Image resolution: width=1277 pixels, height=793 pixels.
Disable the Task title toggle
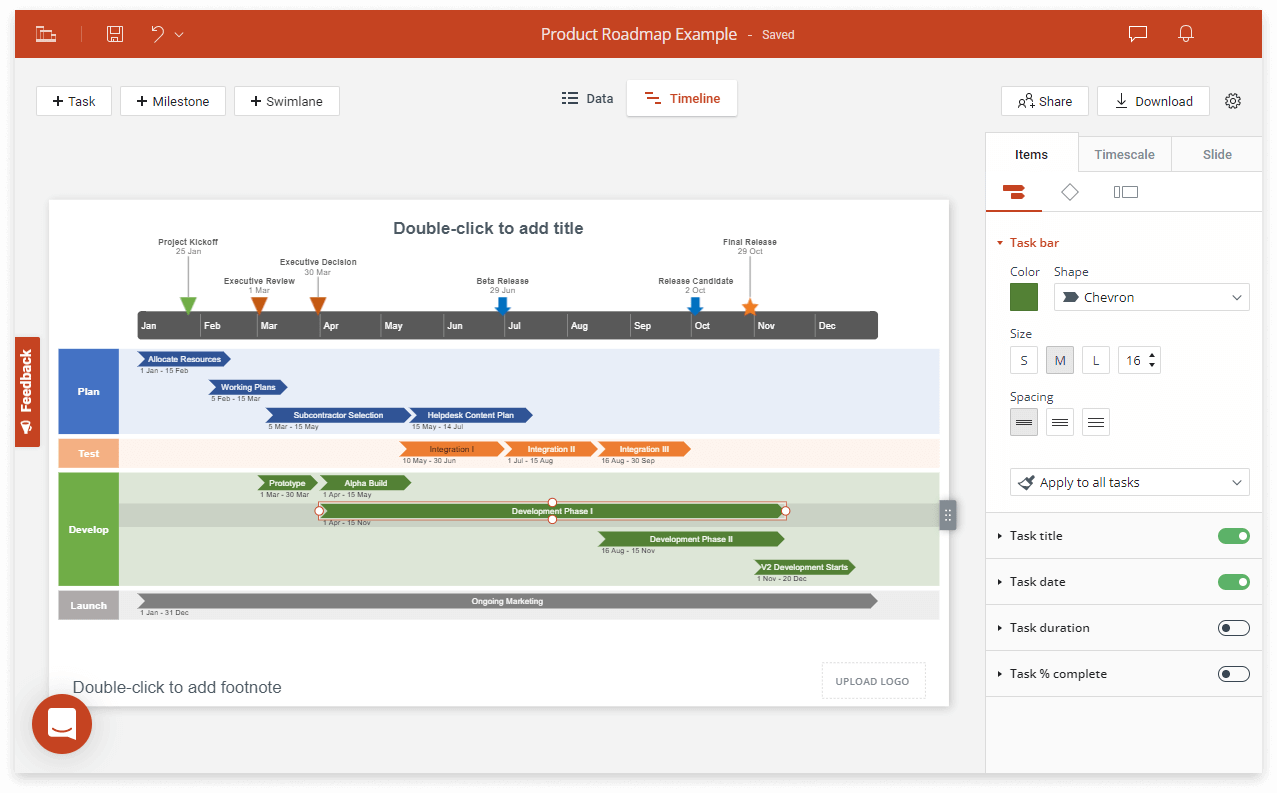click(x=1233, y=535)
